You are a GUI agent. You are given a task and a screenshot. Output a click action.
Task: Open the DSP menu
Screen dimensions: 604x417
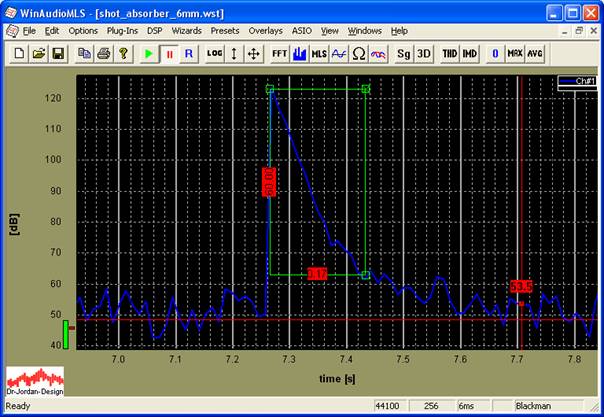click(x=154, y=31)
